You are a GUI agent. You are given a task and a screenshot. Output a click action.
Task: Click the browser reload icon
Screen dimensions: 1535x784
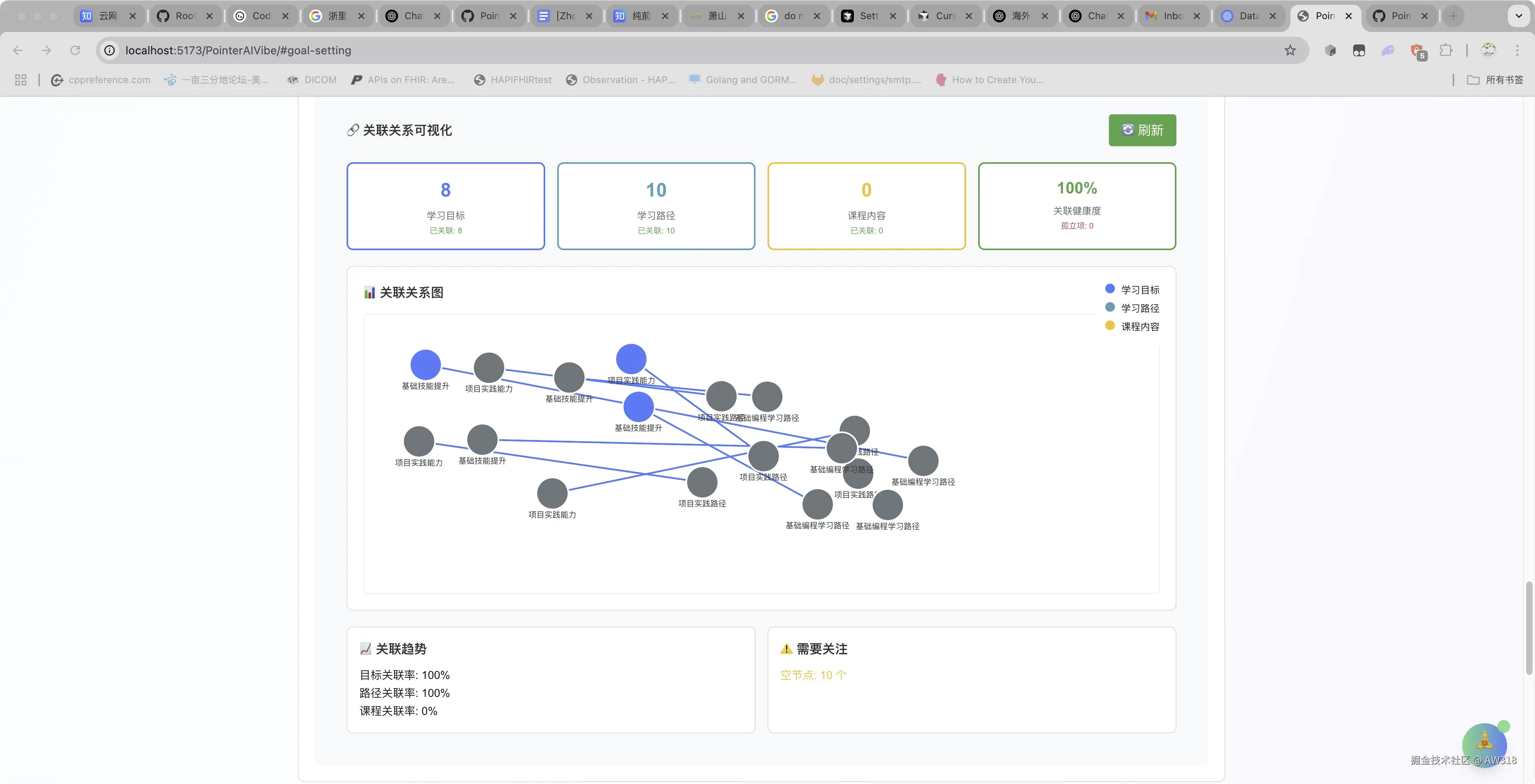75,51
